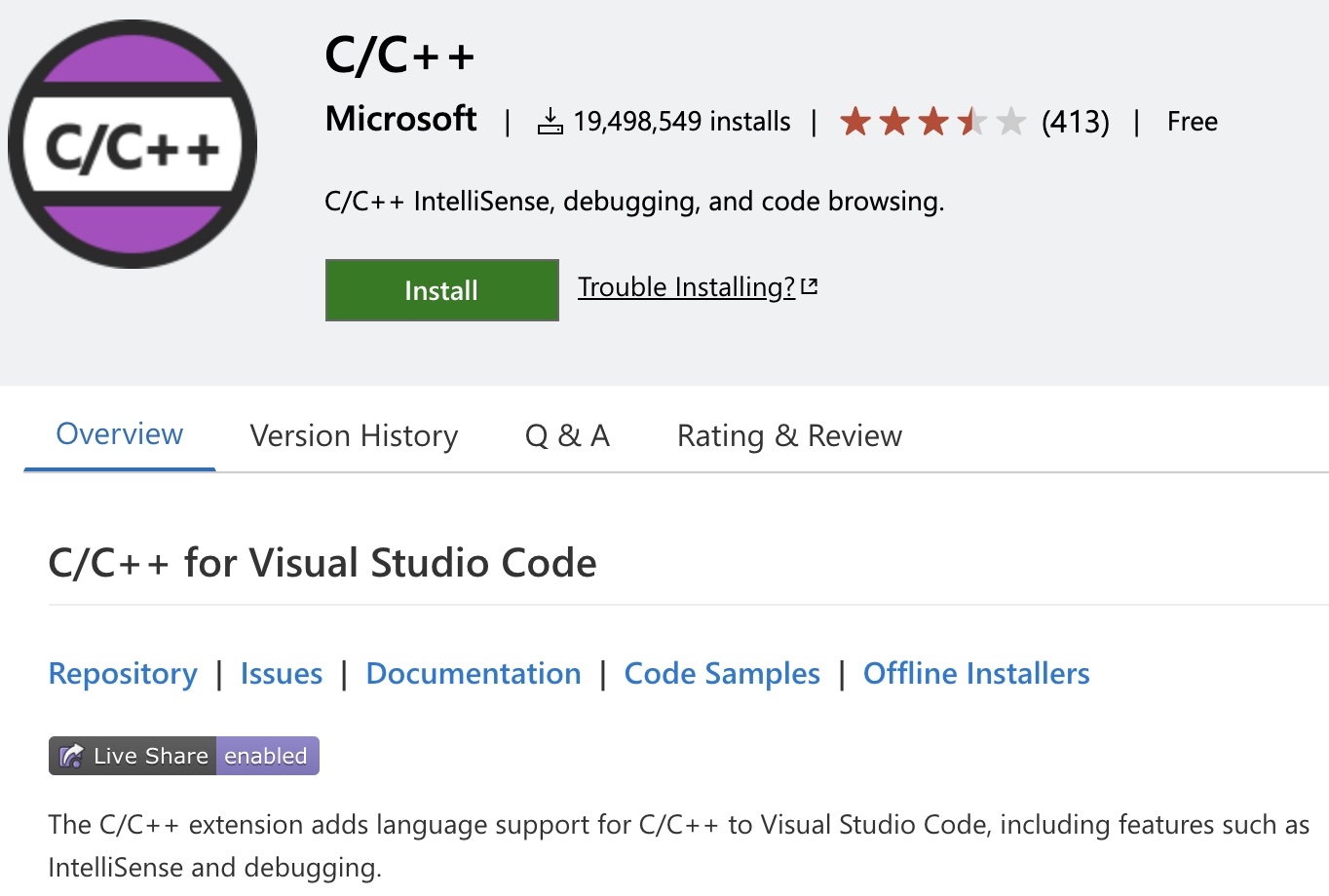This screenshot has height=896, width=1329.
Task: Open the Issues link
Action: 282,674
